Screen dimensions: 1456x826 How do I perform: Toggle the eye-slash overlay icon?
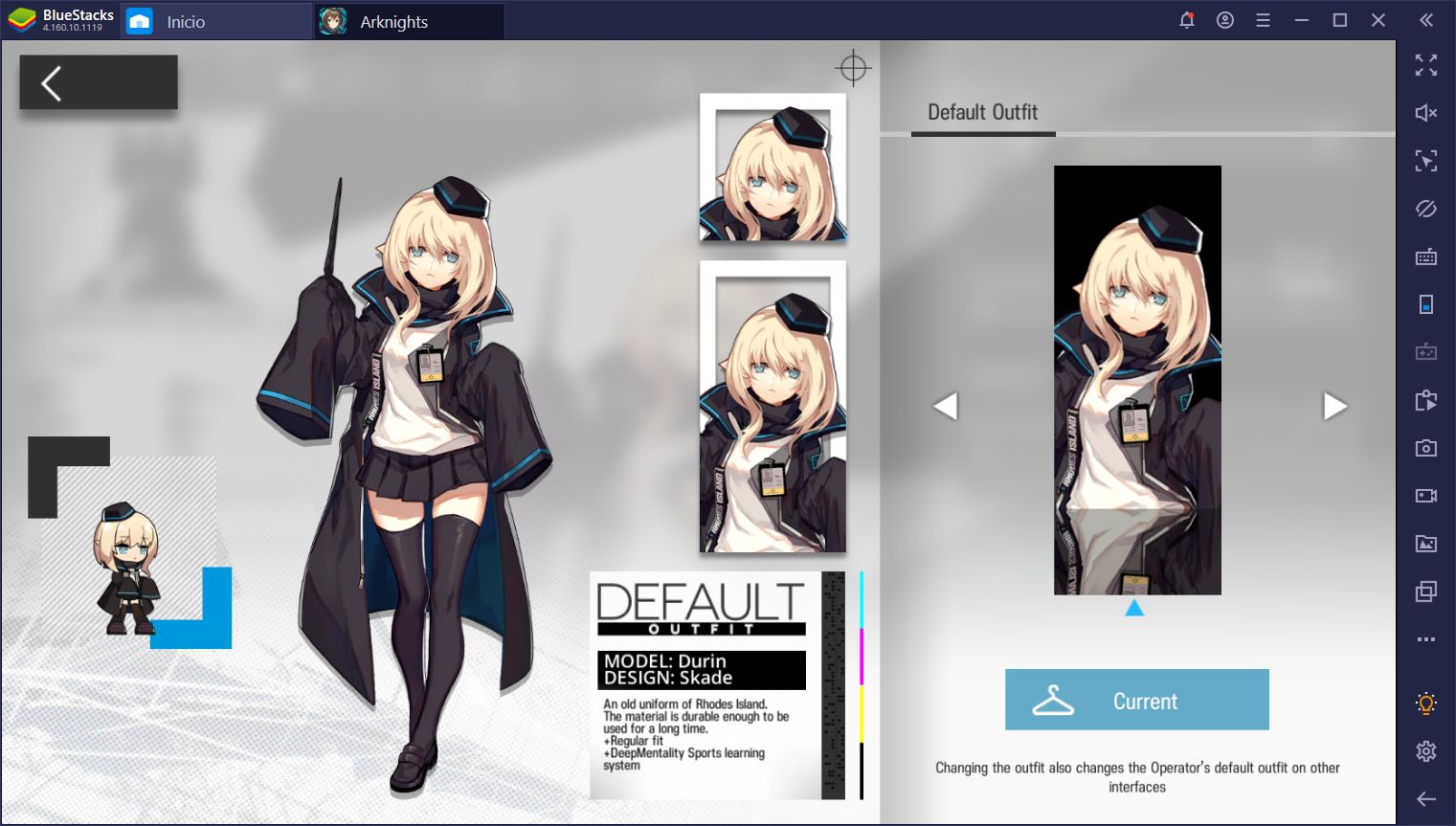tap(1426, 209)
